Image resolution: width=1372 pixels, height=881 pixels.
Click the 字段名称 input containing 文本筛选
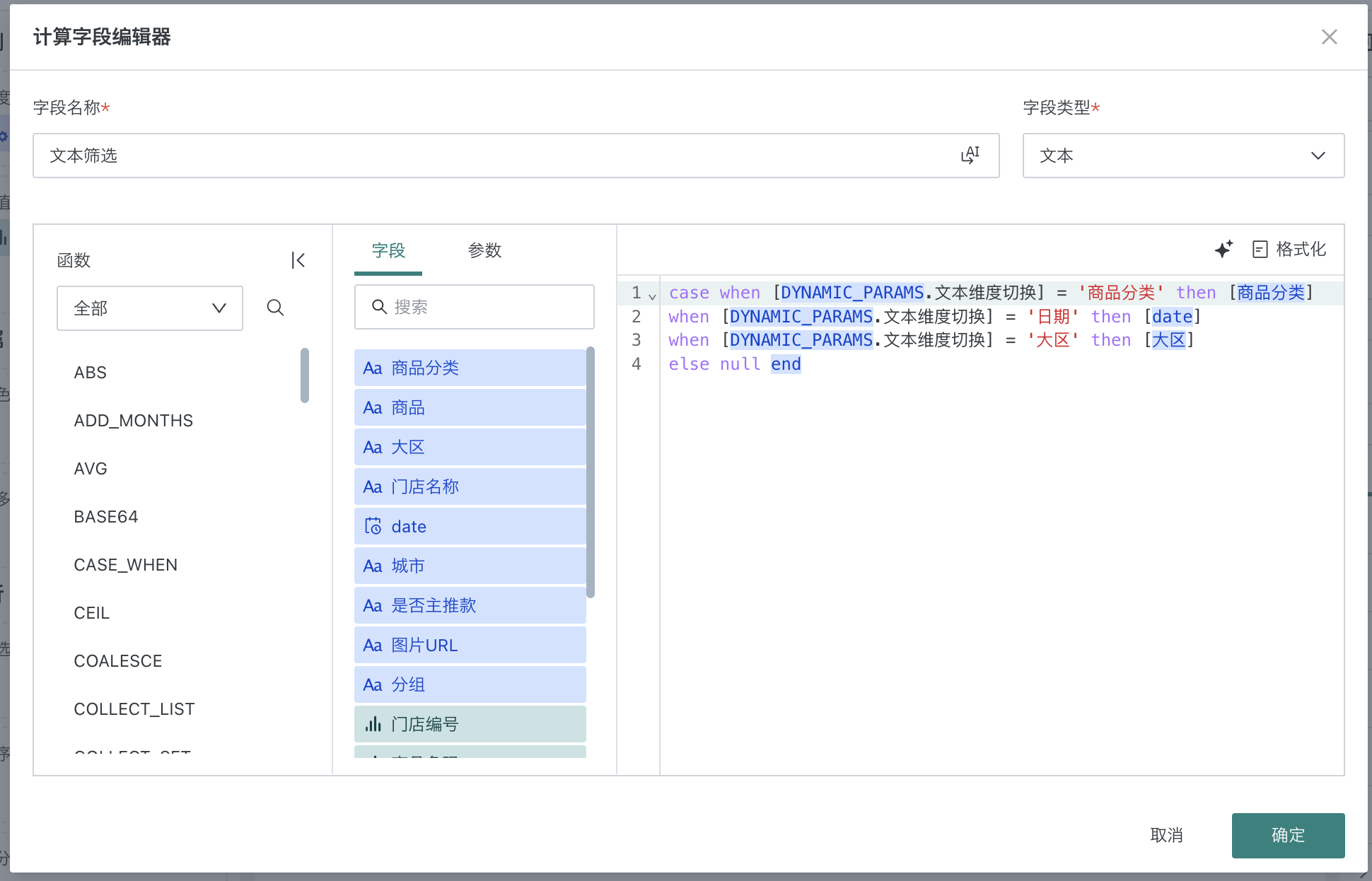(516, 156)
